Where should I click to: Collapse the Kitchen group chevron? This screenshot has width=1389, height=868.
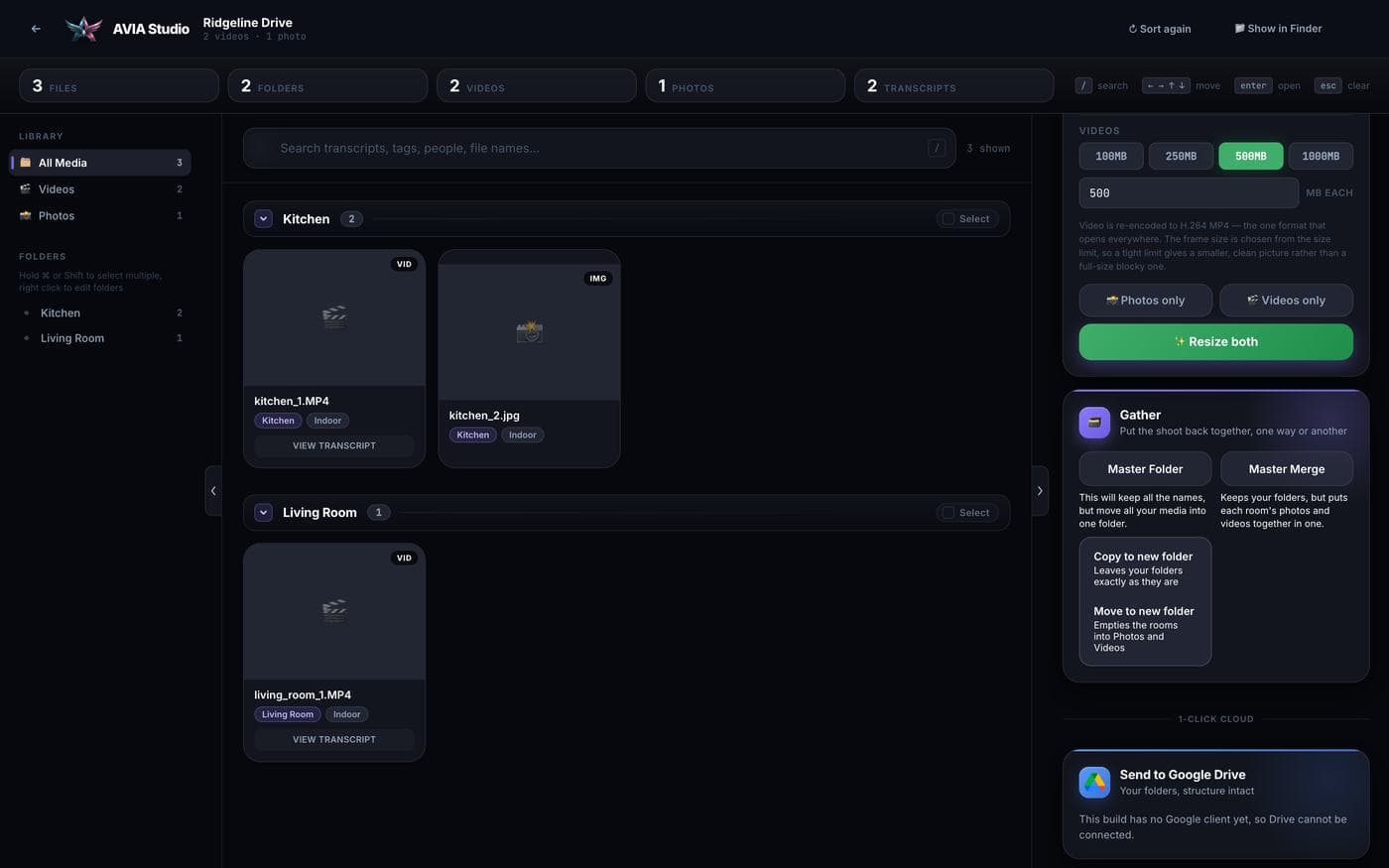point(263,219)
